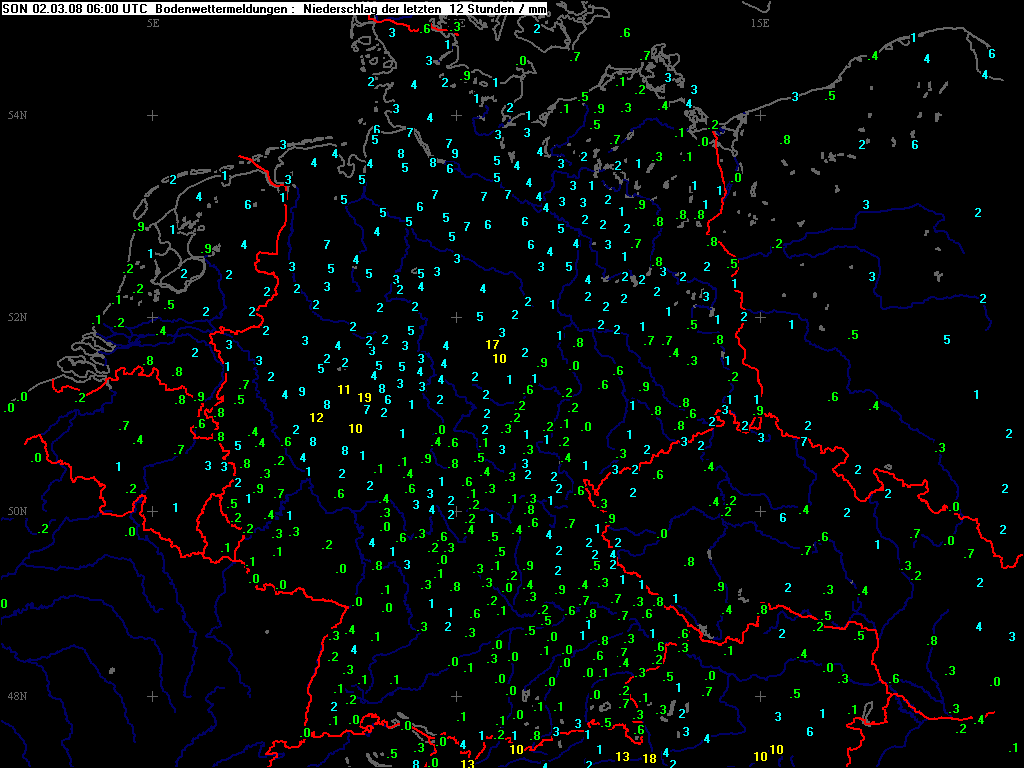
Task: Click the yellow 11 station value
Action: coord(344,389)
